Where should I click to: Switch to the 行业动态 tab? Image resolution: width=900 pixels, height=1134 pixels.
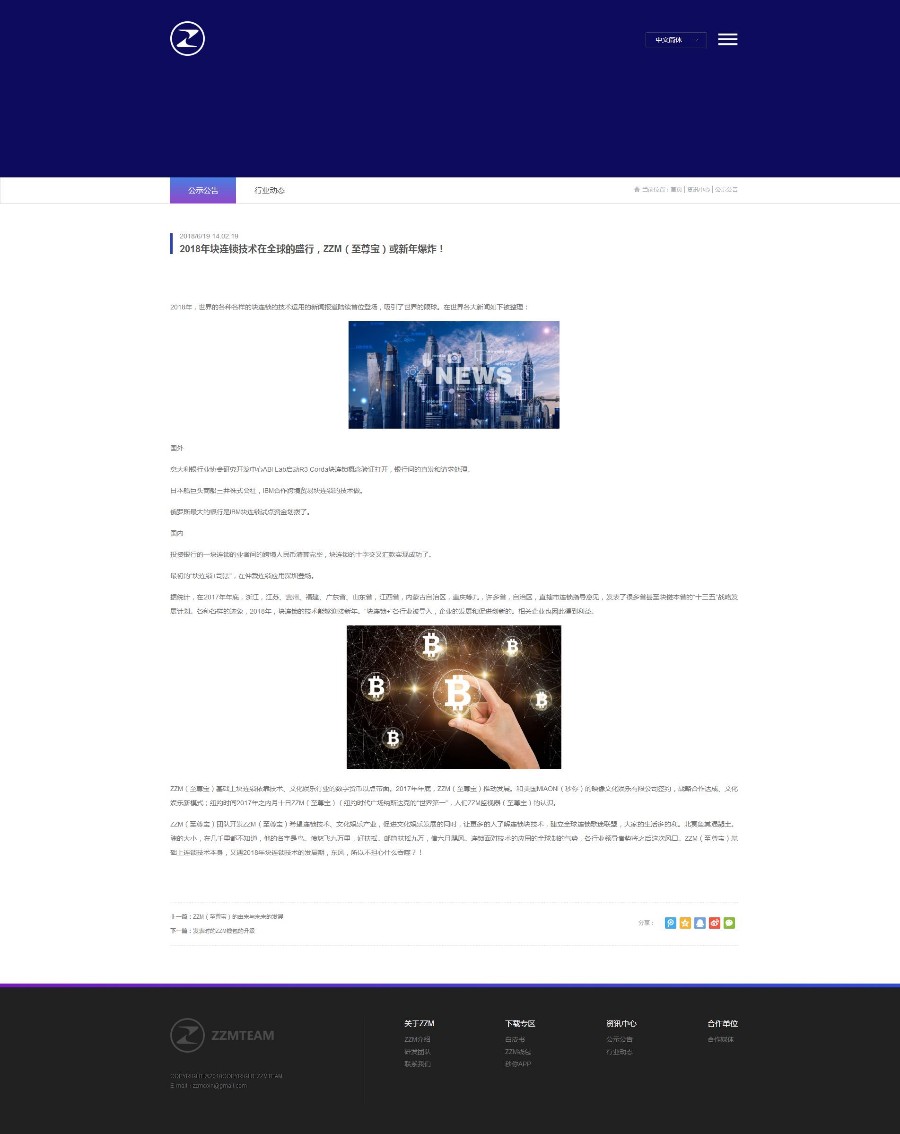point(269,190)
